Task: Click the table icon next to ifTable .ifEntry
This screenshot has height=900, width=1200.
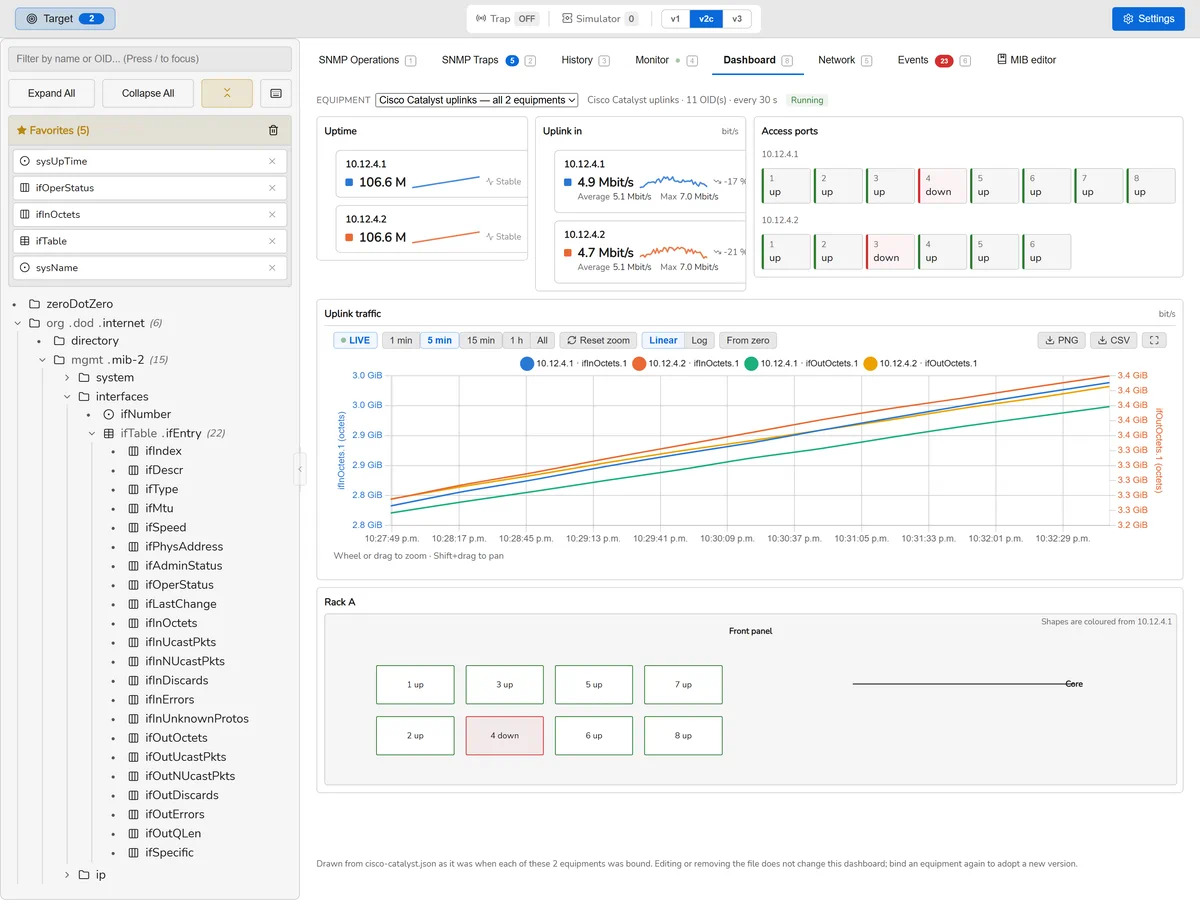Action: 109,433
